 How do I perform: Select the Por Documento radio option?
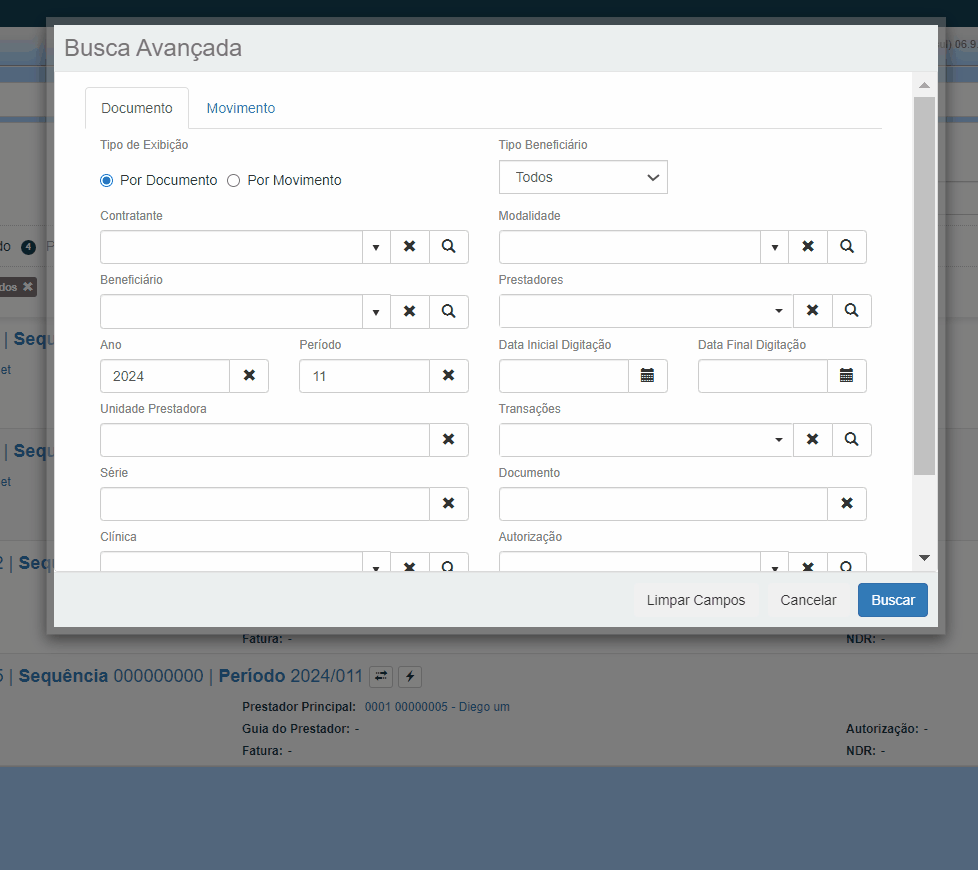[107, 181]
